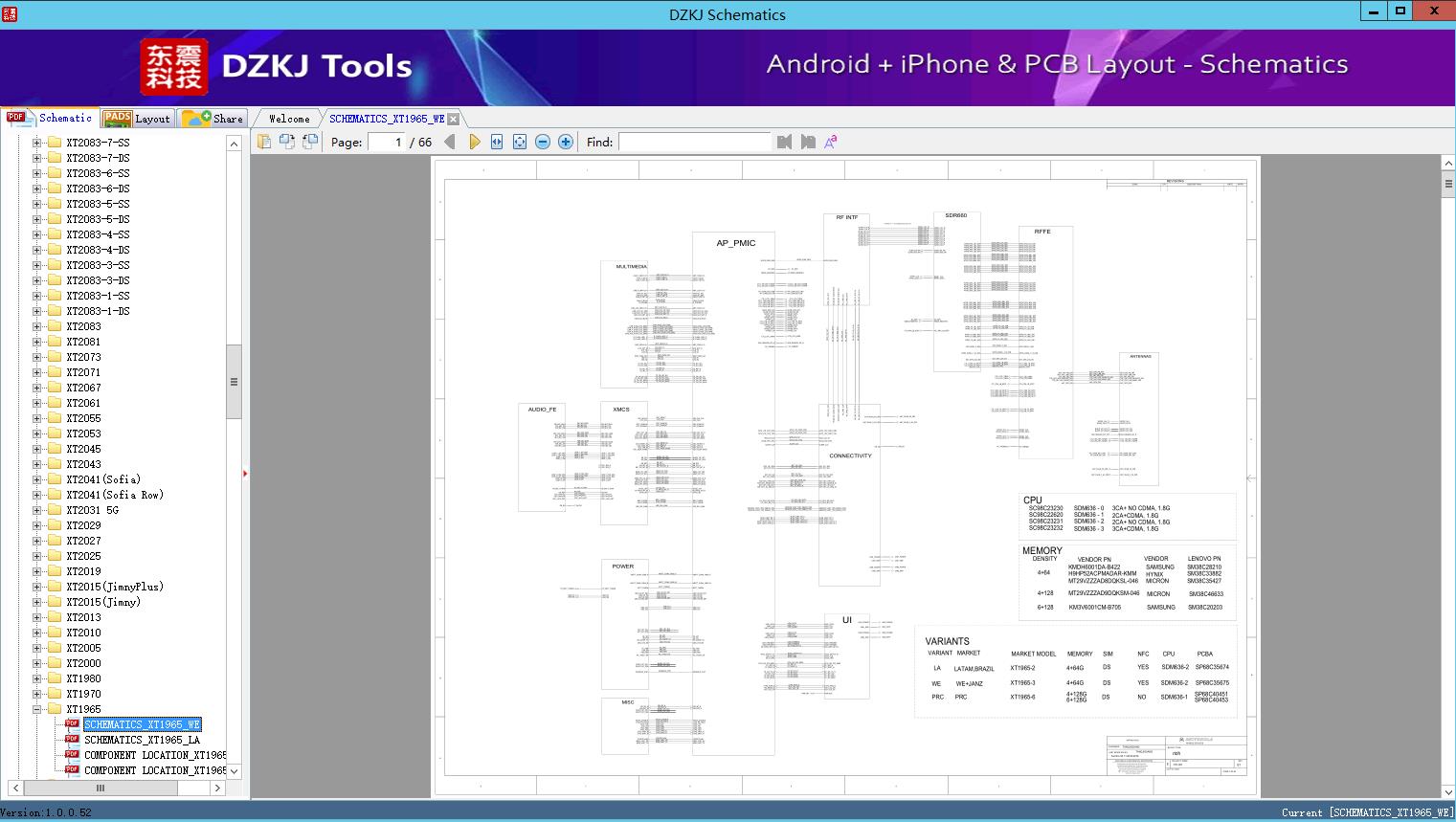Expand the XT2073 folder
Screen dimensions: 1456x822
[x=37, y=357]
